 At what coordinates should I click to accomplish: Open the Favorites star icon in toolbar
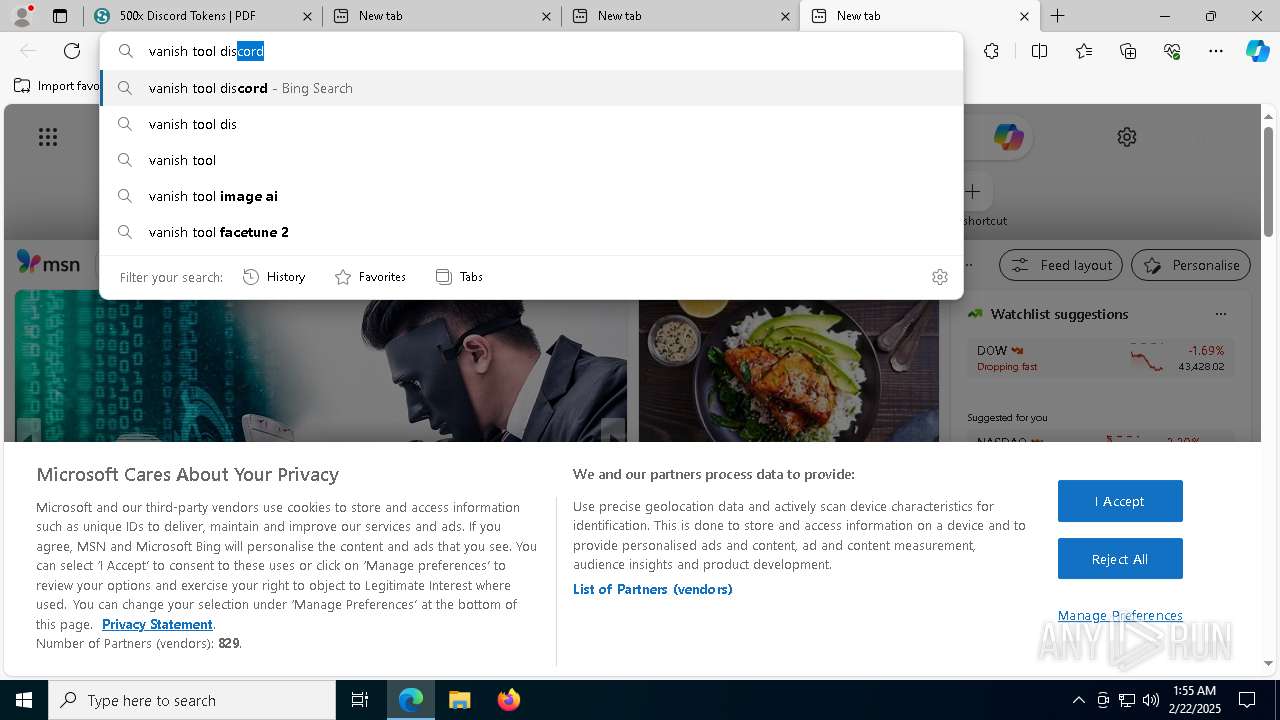(1084, 51)
